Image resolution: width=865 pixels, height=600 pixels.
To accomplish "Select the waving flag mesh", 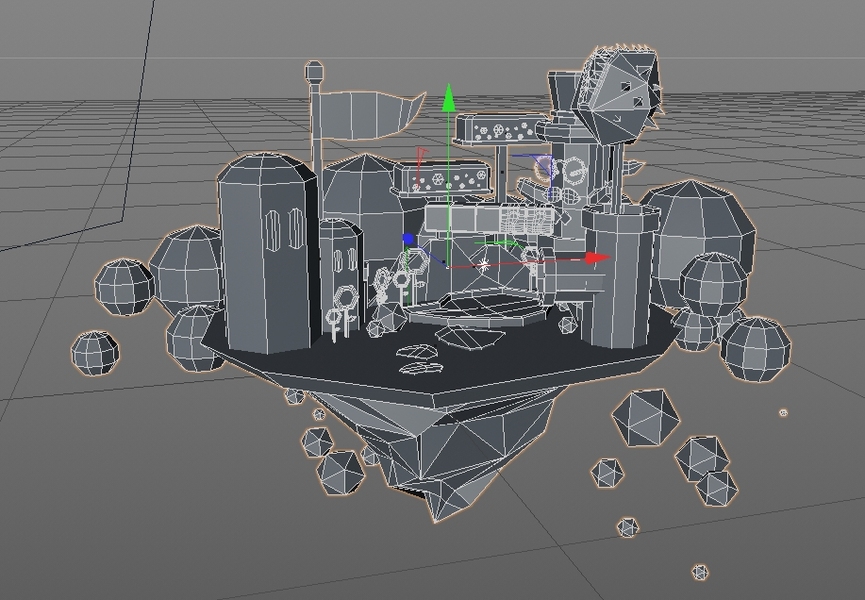I will (x=371, y=115).
